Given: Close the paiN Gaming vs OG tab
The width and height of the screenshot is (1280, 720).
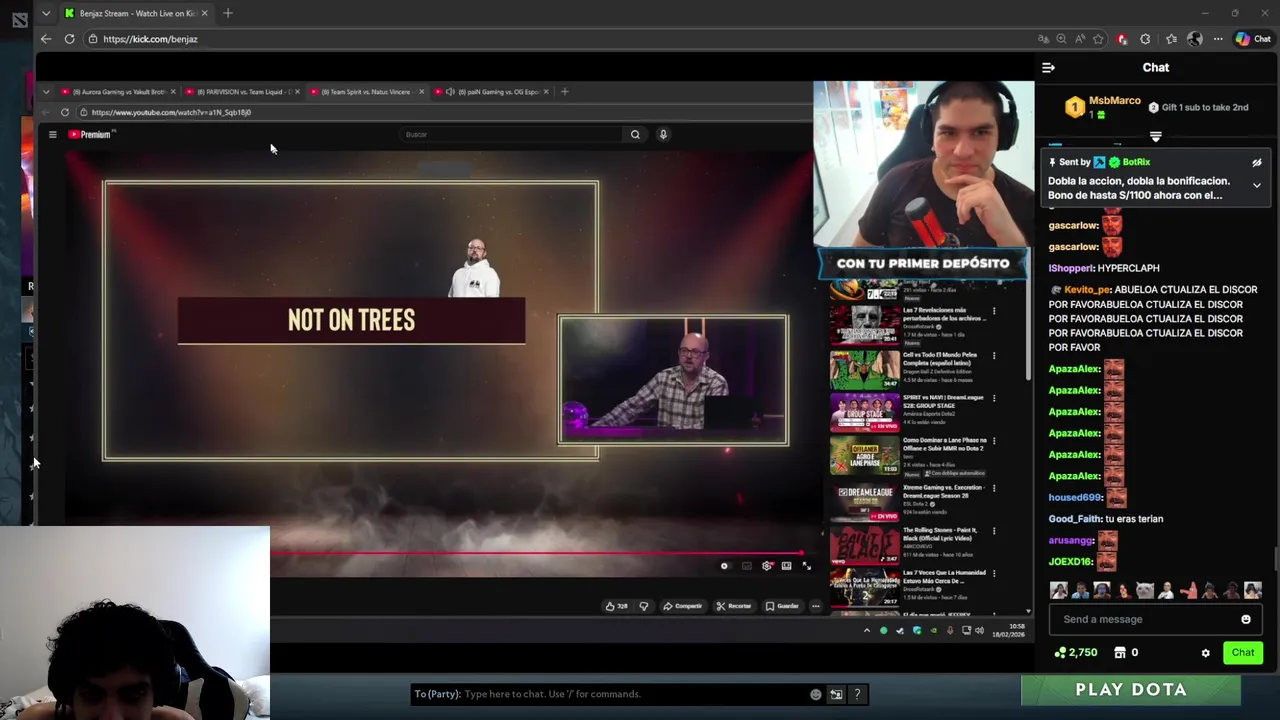Looking at the screenshot, I should tap(545, 92).
